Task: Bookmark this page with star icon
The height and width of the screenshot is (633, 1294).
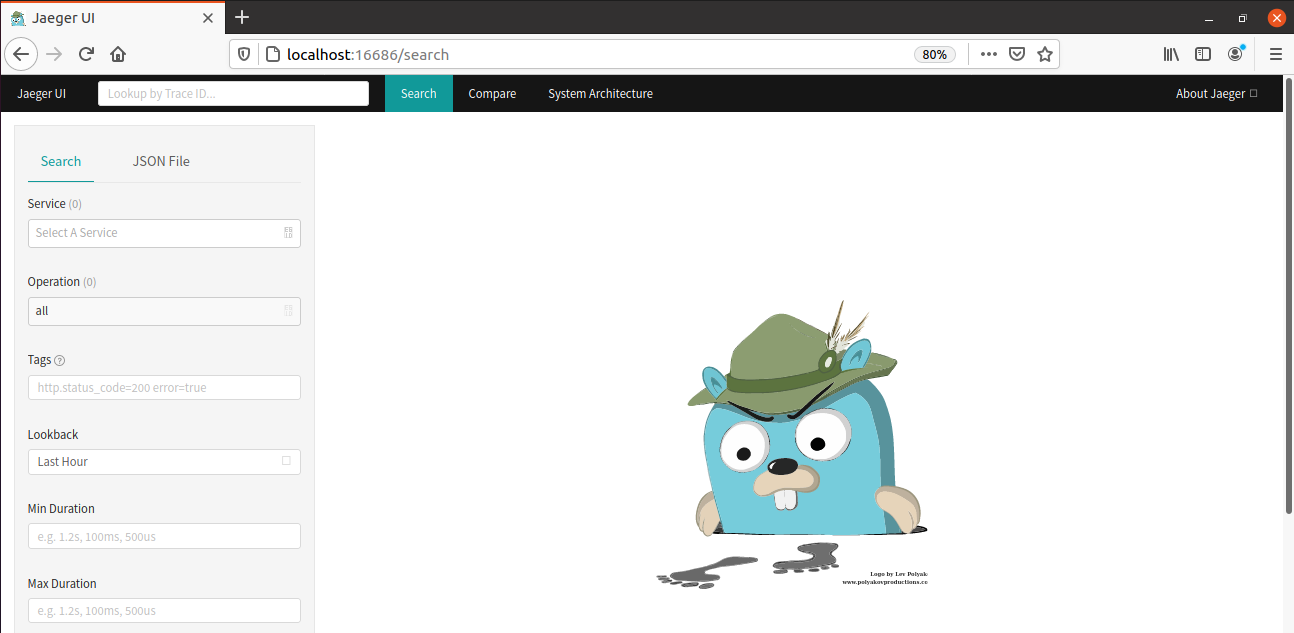Action: pyautogui.click(x=1045, y=54)
